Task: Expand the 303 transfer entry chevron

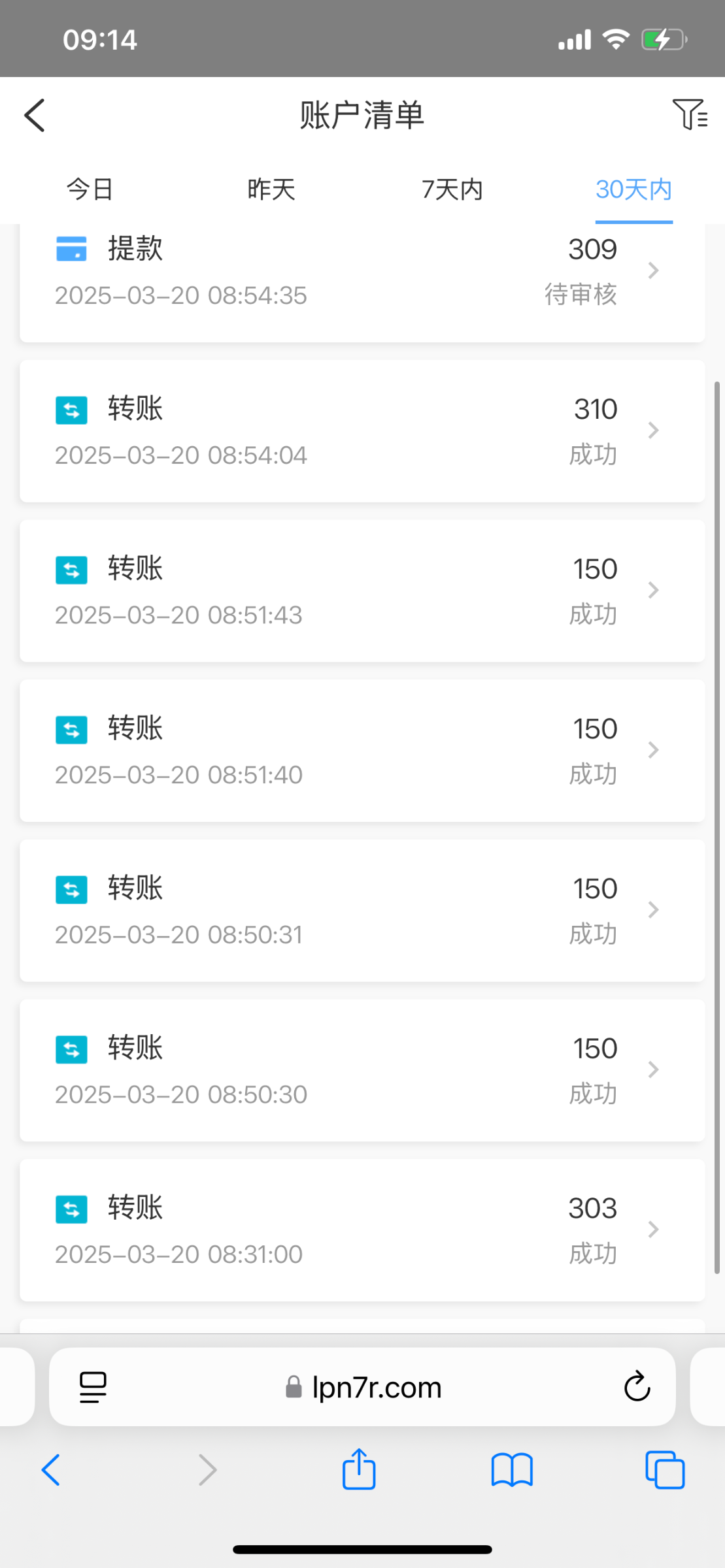Action: [653, 1230]
